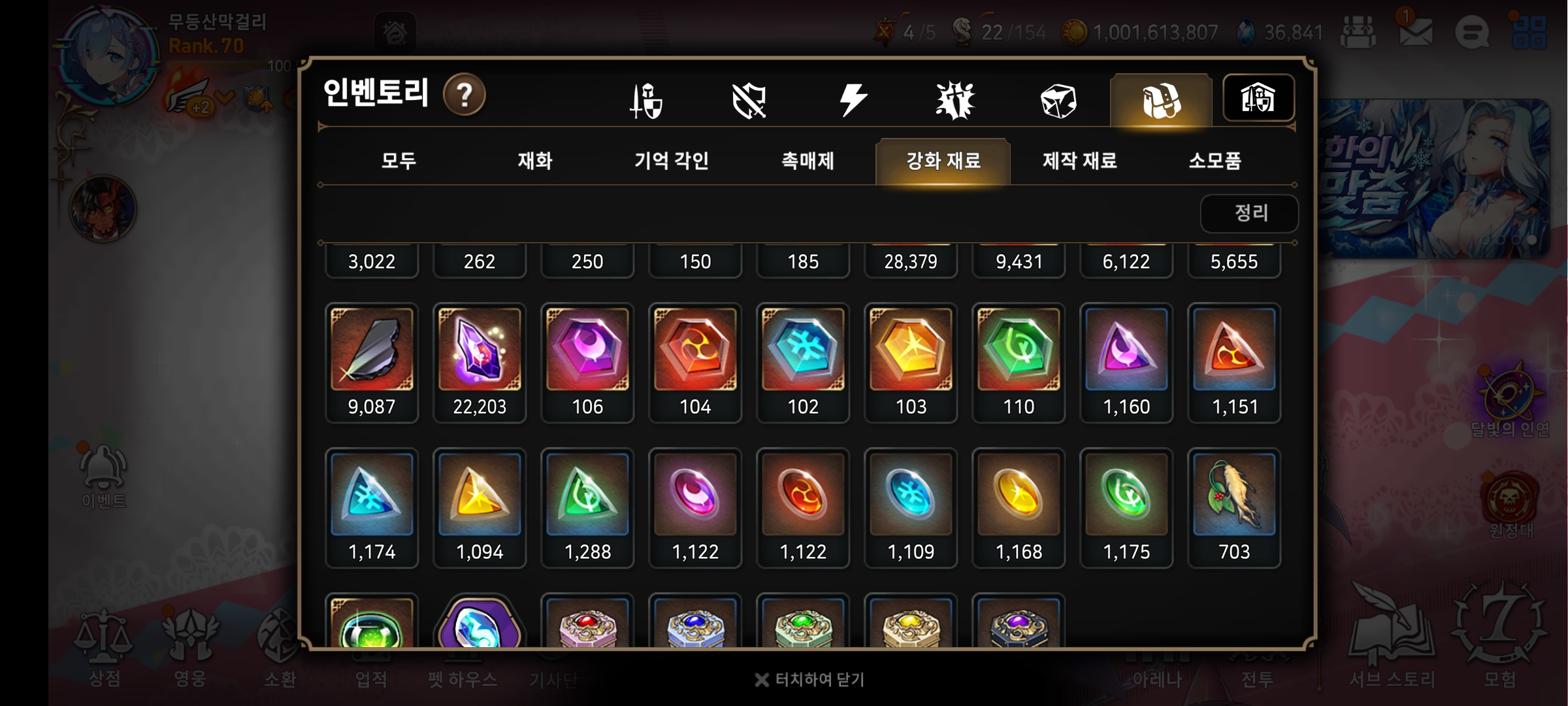Select the gray stone shard item with 9,087

click(372, 363)
